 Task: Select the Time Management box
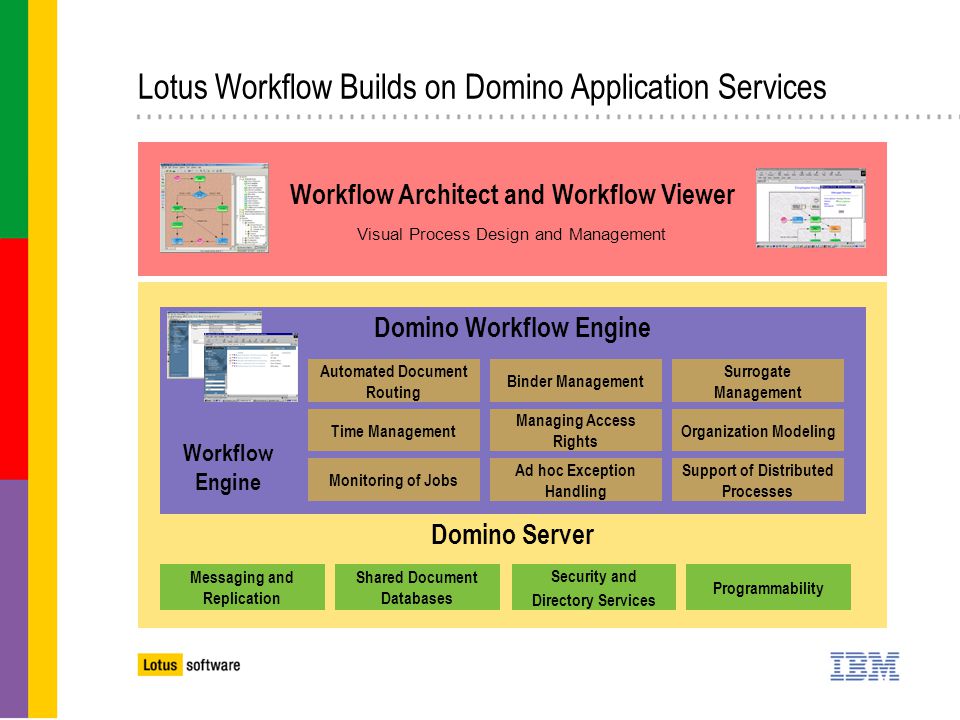(394, 430)
